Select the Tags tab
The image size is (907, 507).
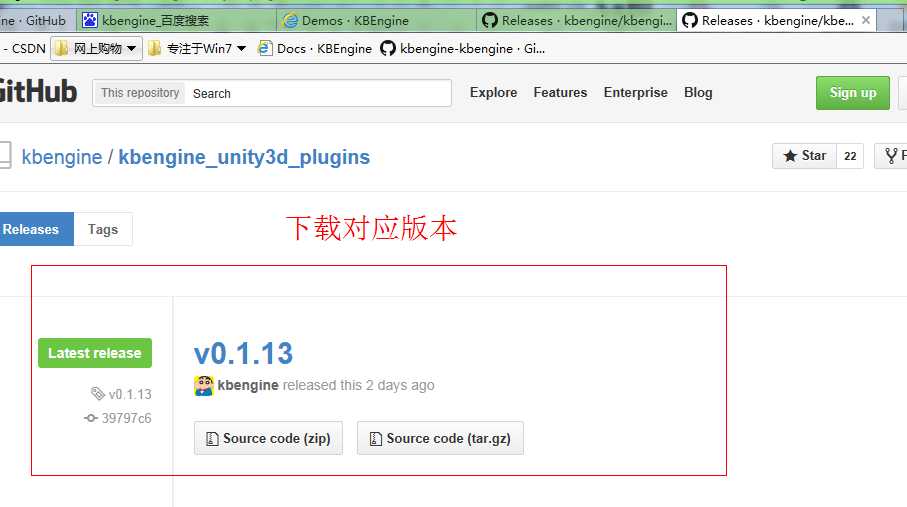[103, 229]
